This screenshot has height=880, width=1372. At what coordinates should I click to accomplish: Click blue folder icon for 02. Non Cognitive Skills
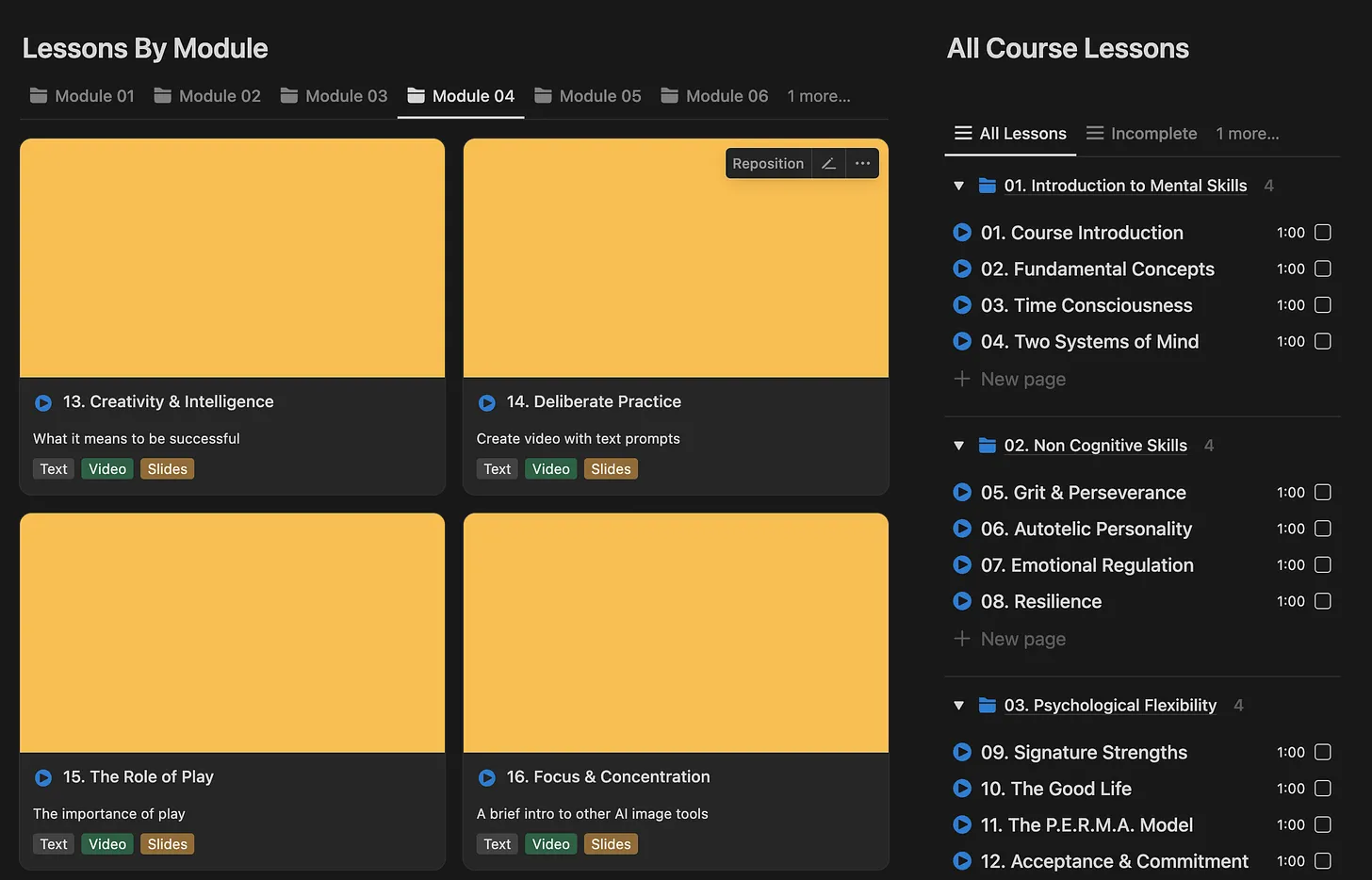tap(988, 446)
